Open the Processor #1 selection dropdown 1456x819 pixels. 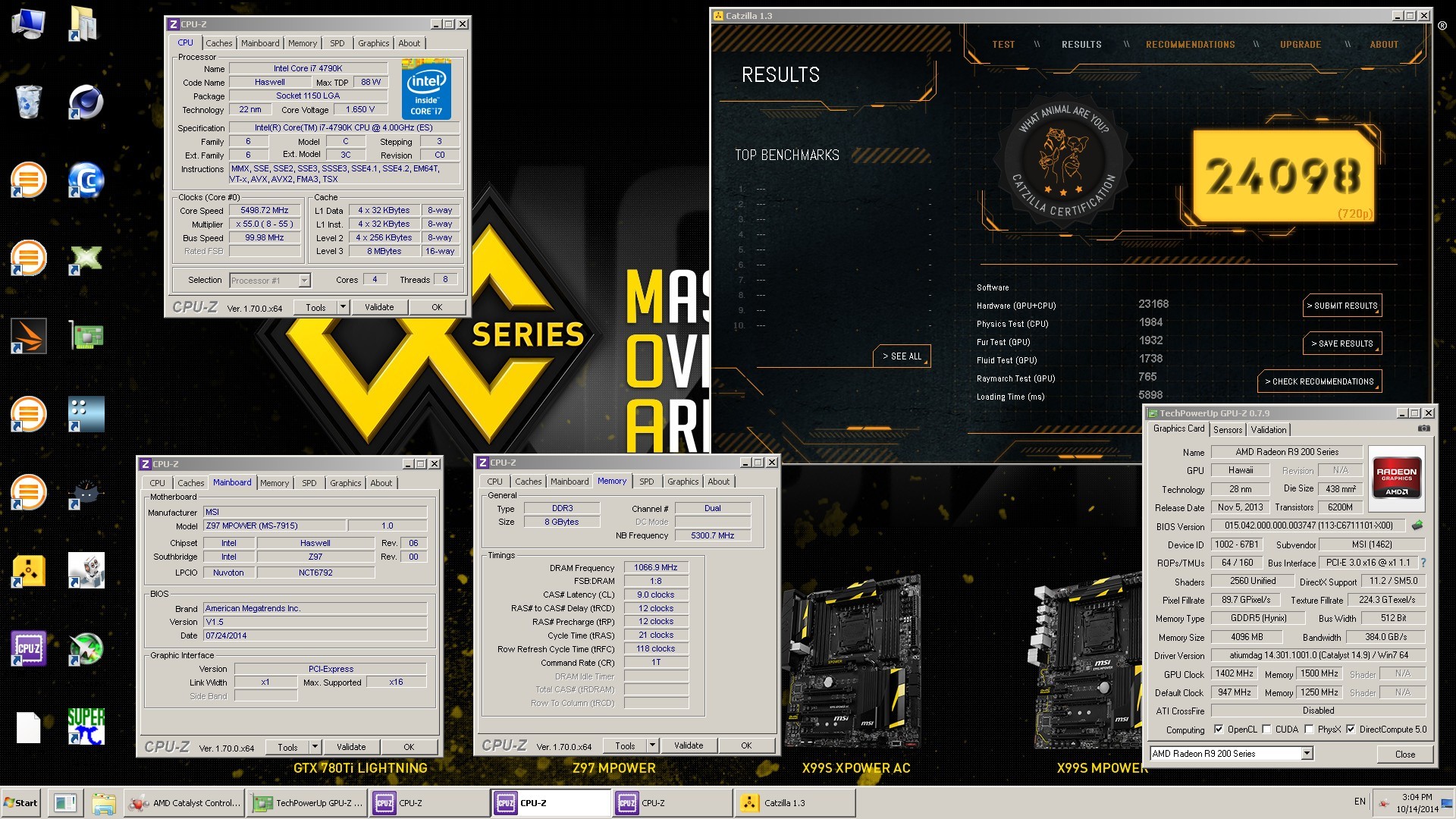(270, 281)
